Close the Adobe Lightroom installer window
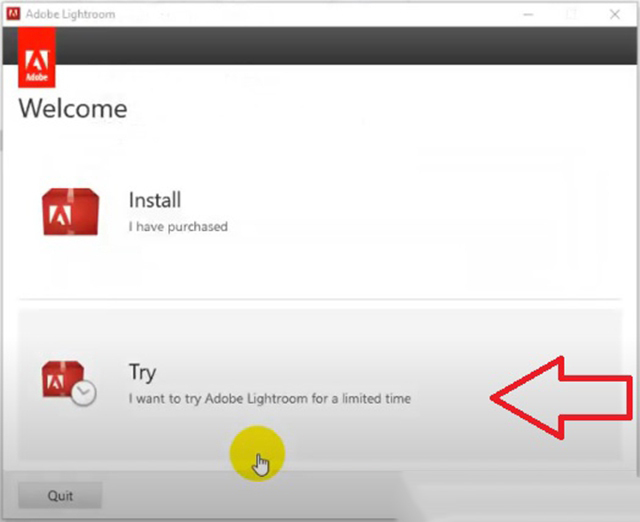 [x=615, y=15]
